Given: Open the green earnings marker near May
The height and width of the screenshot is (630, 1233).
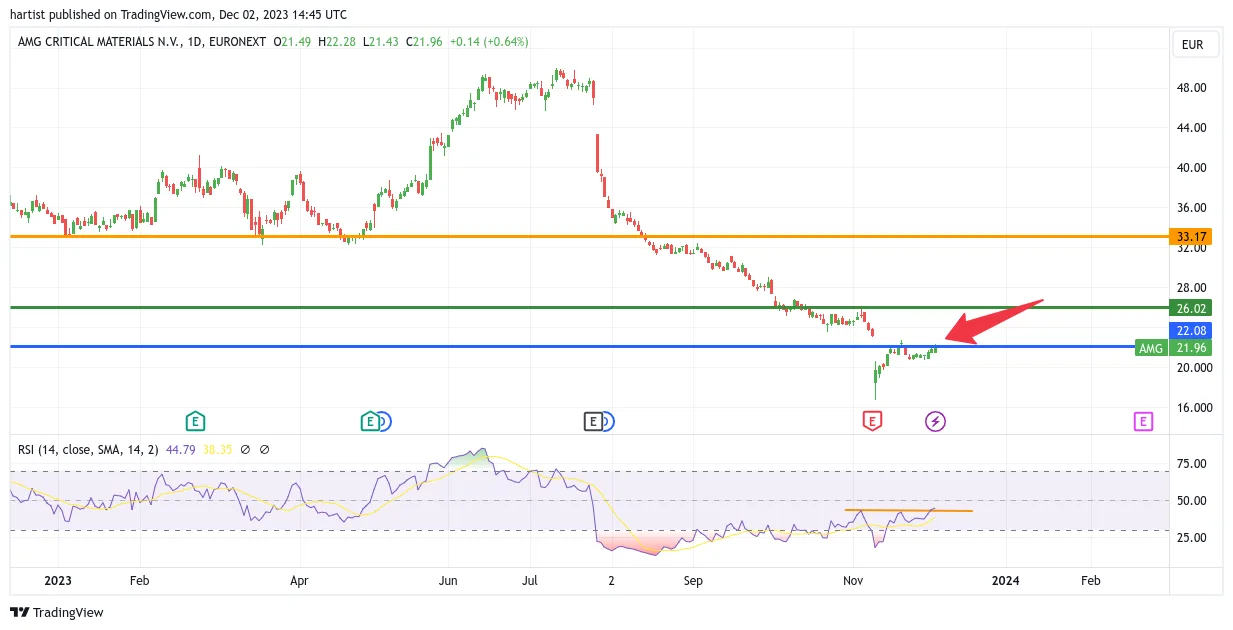Looking at the screenshot, I should (371, 421).
